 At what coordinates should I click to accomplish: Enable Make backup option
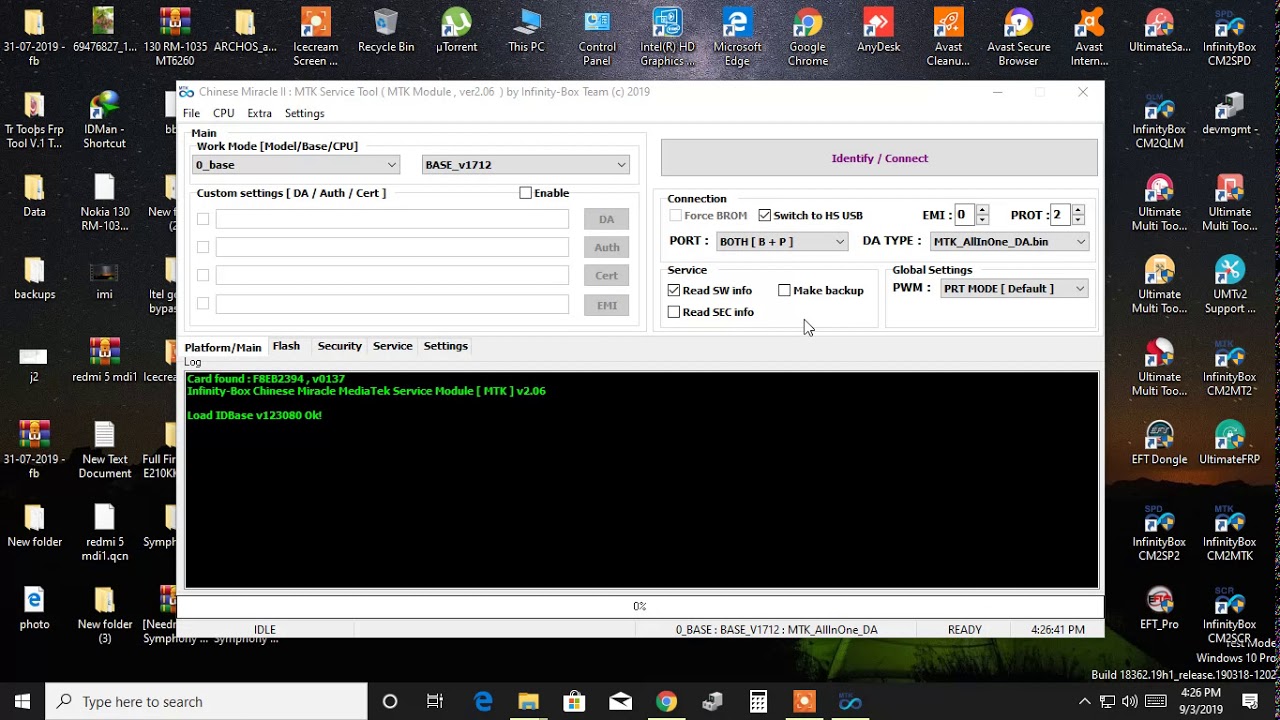click(x=784, y=290)
